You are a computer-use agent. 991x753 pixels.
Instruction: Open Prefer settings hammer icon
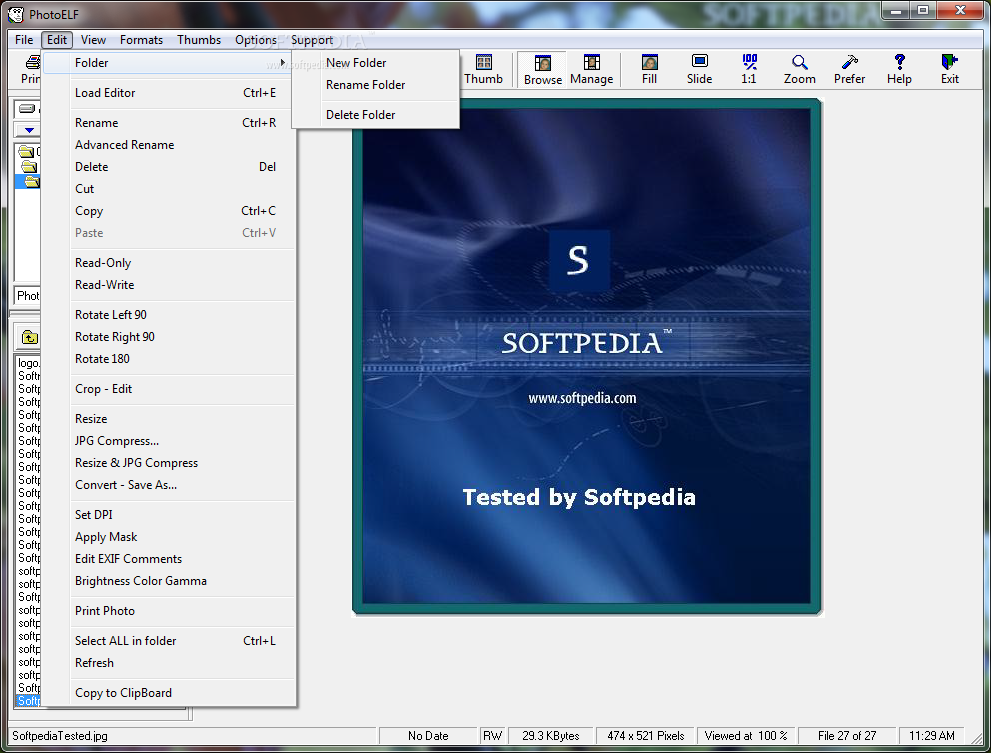[849, 69]
